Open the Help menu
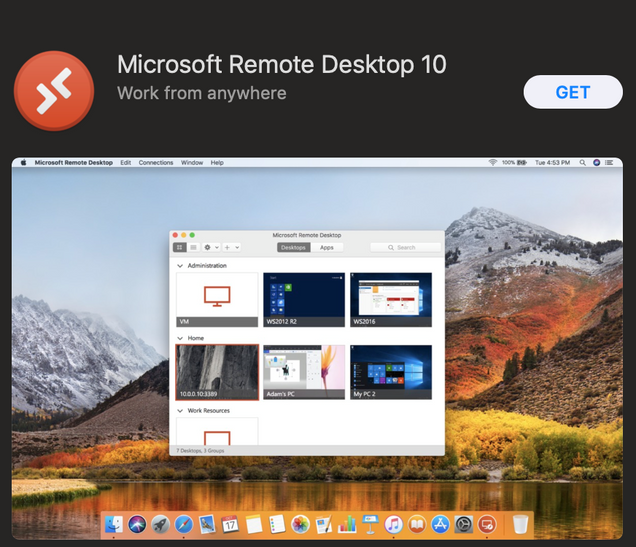Image resolution: width=636 pixels, height=547 pixels. (217, 163)
